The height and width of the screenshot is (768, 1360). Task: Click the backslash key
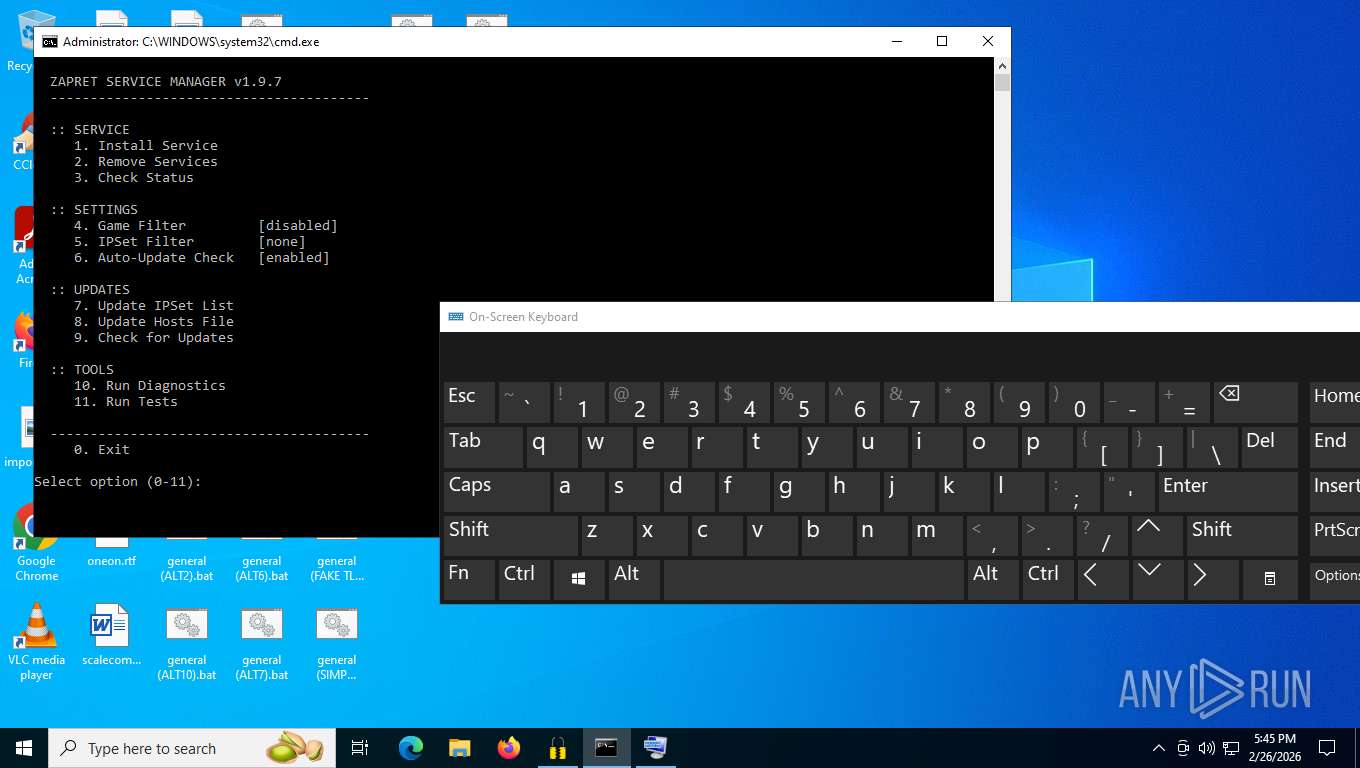coord(1211,447)
